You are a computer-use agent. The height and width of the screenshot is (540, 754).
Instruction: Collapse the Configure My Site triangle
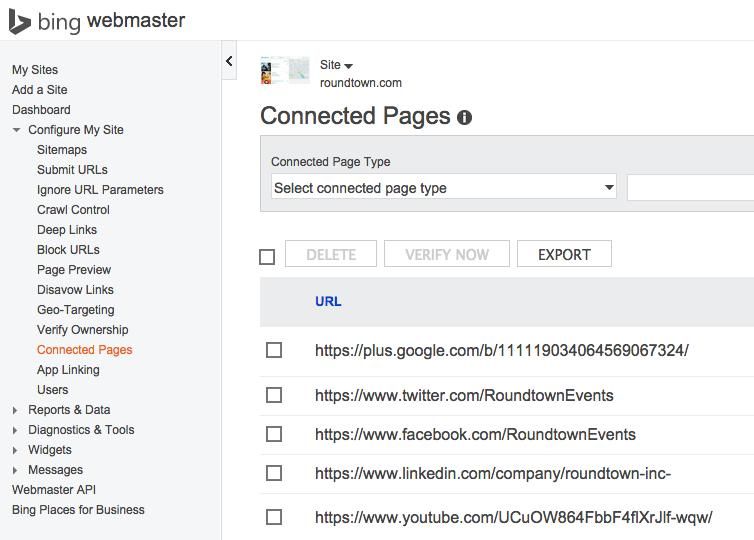click(x=16, y=130)
